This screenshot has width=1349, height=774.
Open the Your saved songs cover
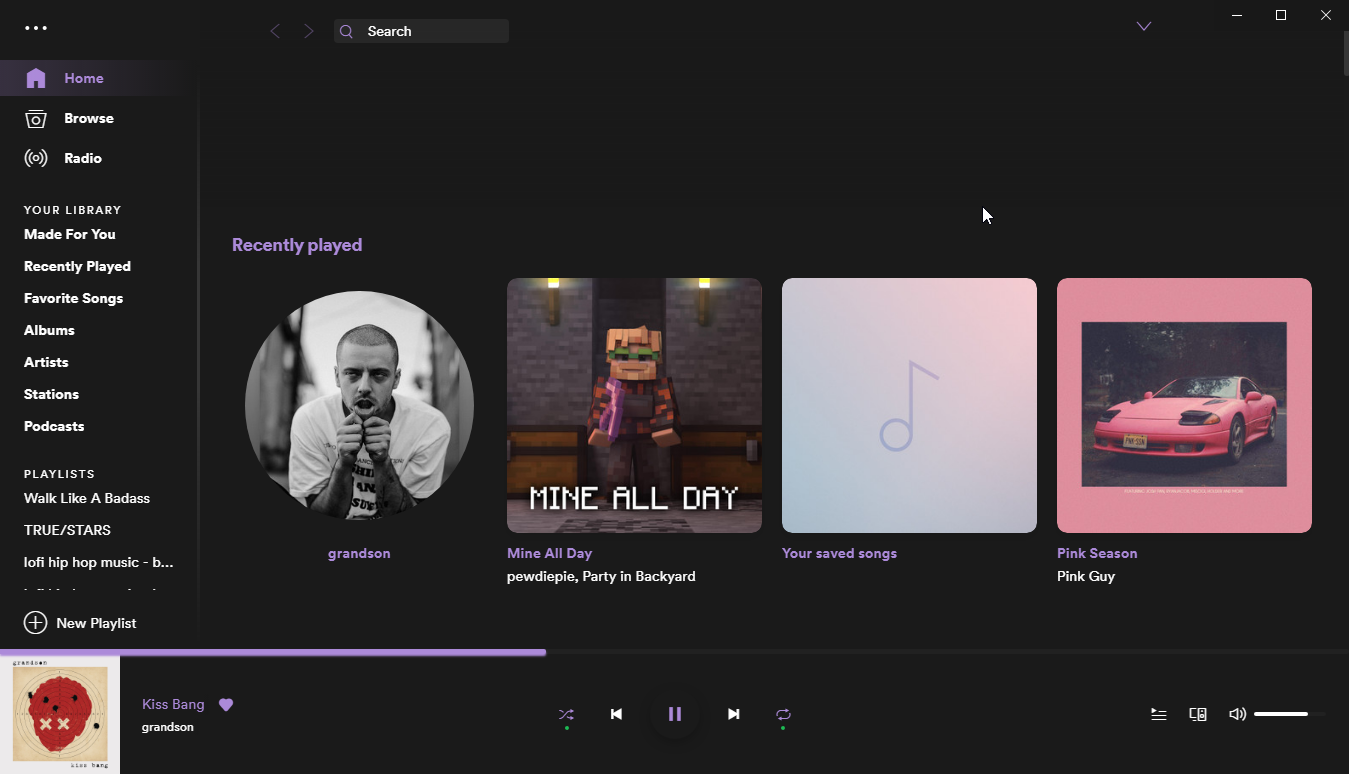909,405
